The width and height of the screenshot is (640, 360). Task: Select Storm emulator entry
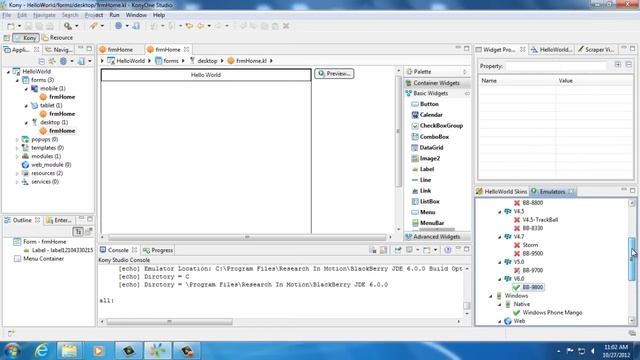pos(526,245)
